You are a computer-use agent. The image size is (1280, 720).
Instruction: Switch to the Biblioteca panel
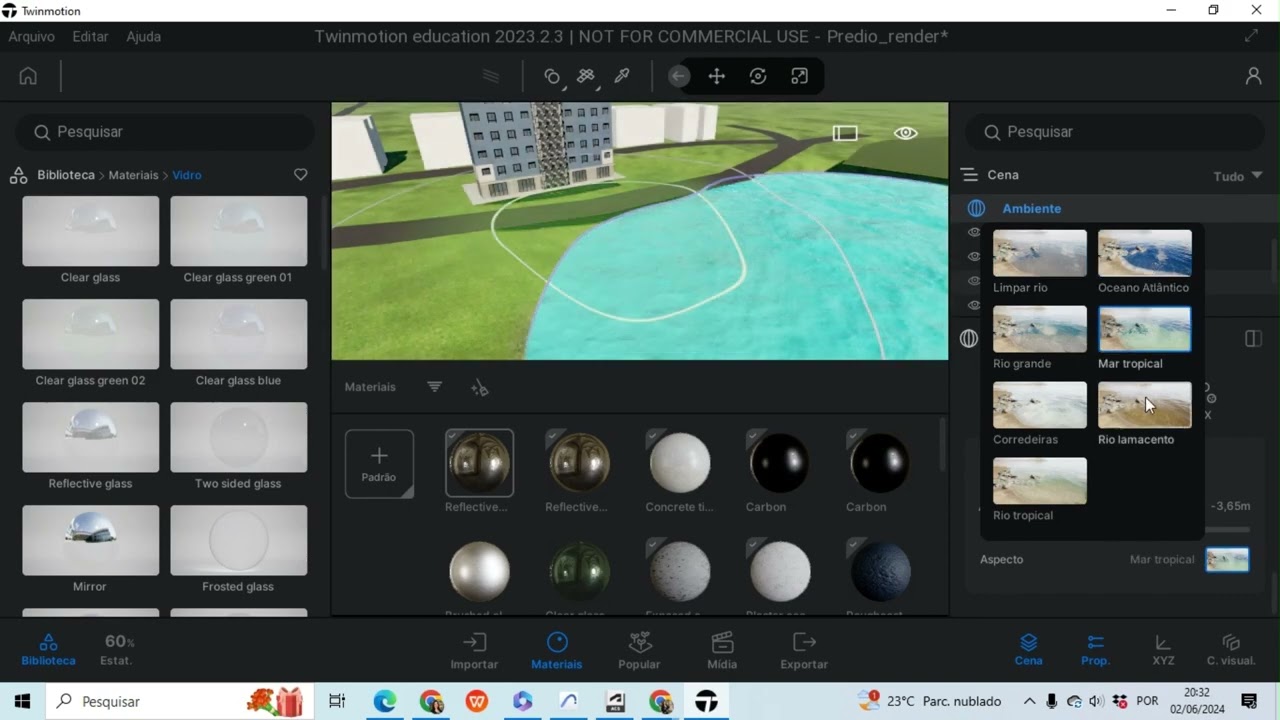coord(48,651)
